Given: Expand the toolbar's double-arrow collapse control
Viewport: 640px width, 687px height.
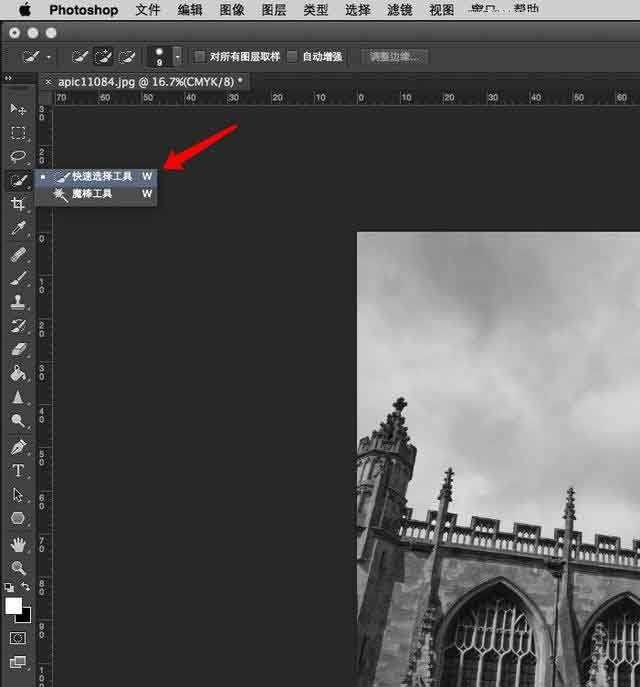Looking at the screenshot, I should click(8, 78).
